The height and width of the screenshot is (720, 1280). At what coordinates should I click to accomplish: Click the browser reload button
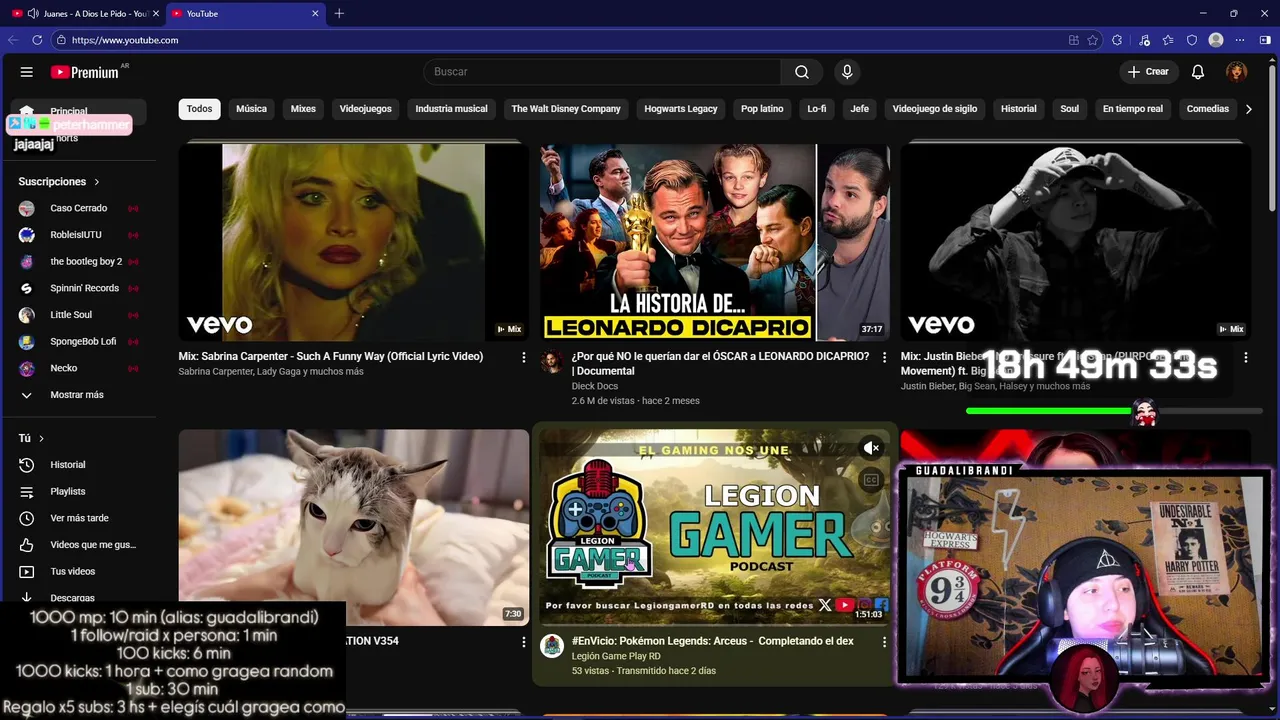[x=37, y=40]
